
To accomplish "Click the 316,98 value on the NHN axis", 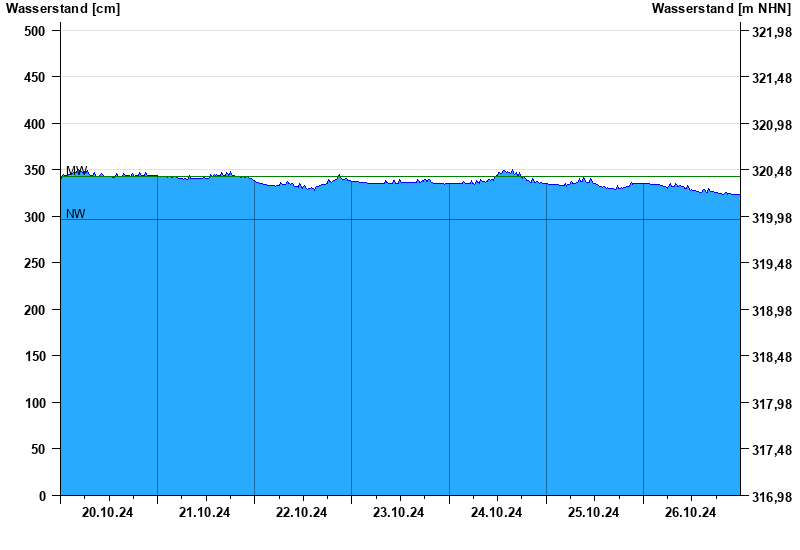I will pyautogui.click(x=770, y=497).
